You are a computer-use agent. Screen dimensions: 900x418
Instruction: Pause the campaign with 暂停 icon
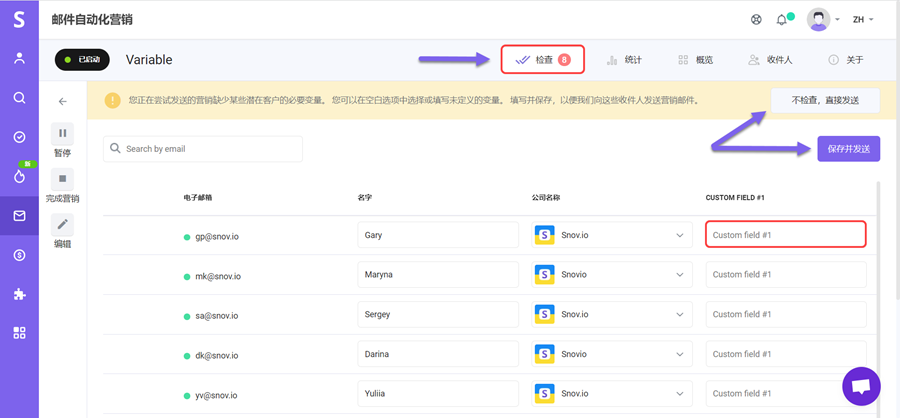pyautogui.click(x=63, y=133)
